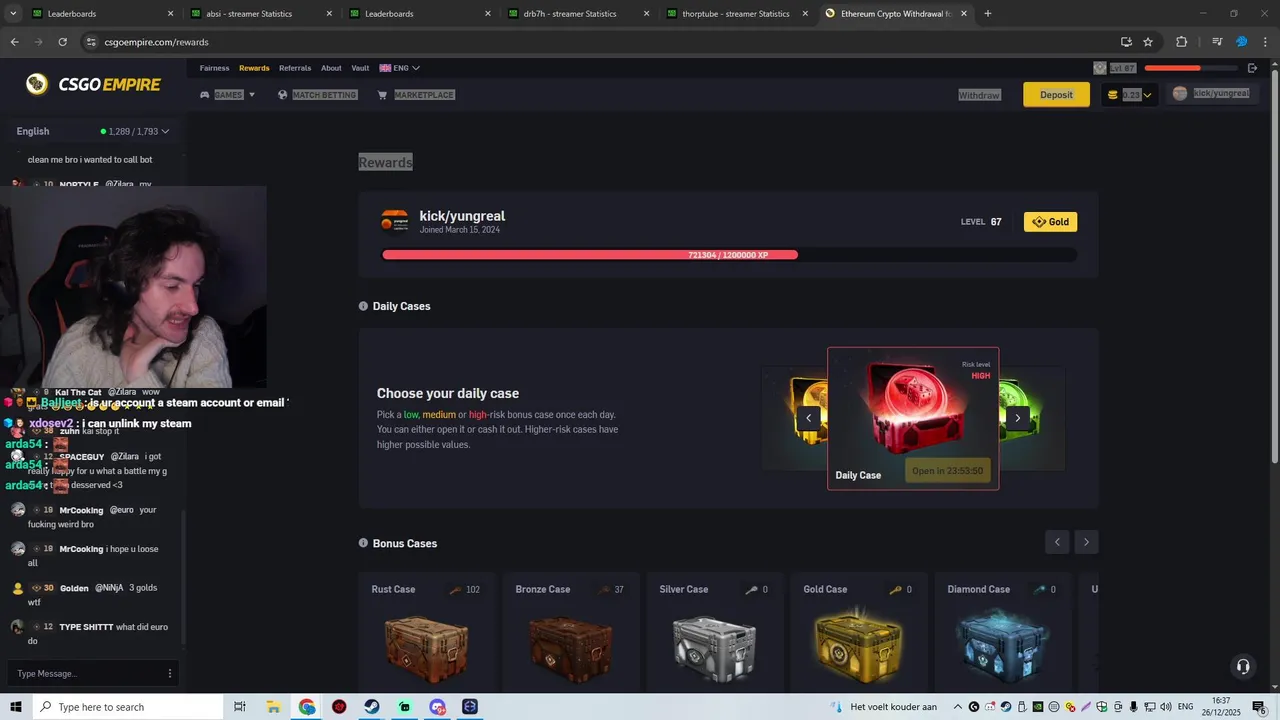Show the previous daily case
1280x720 pixels.
808,418
